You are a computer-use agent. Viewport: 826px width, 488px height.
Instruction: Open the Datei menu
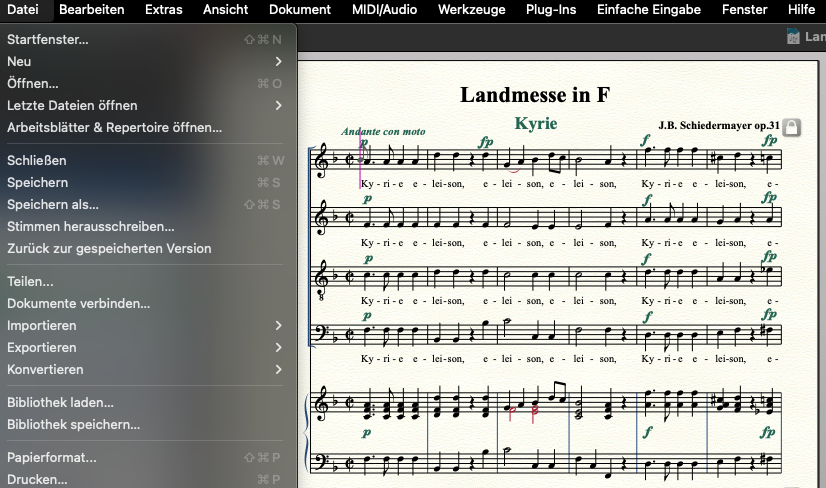tap(23, 9)
